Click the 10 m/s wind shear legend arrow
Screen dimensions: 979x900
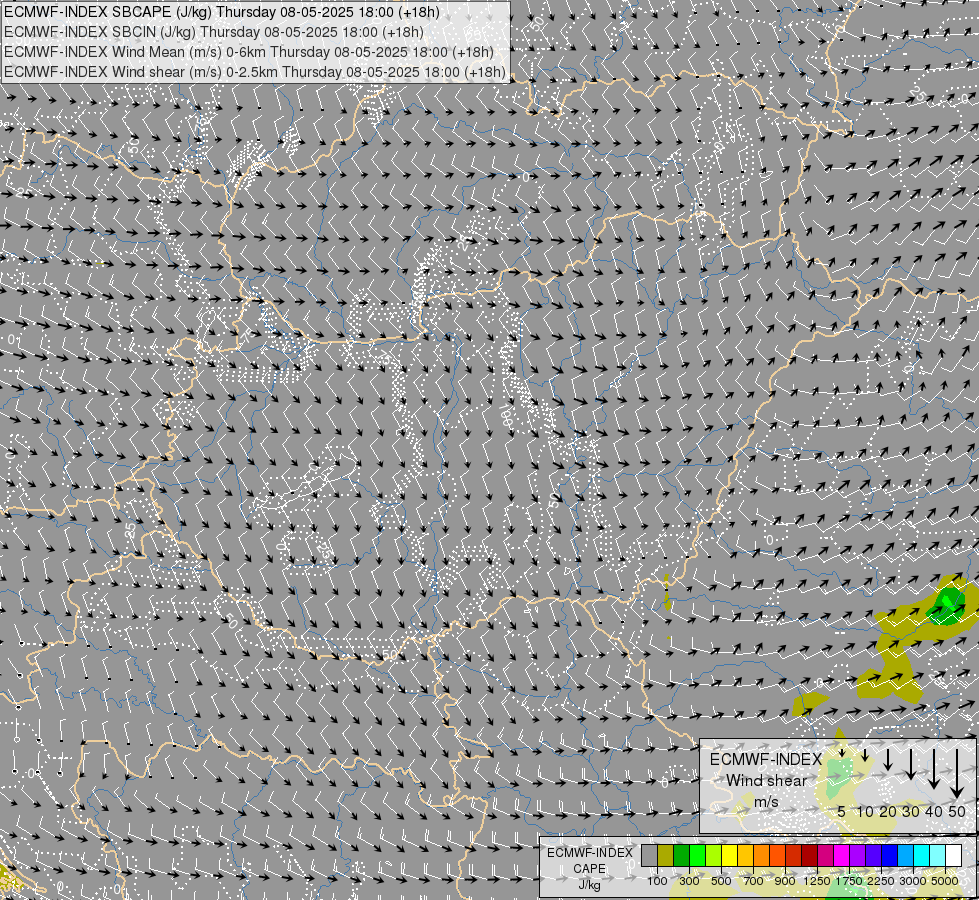(865, 755)
